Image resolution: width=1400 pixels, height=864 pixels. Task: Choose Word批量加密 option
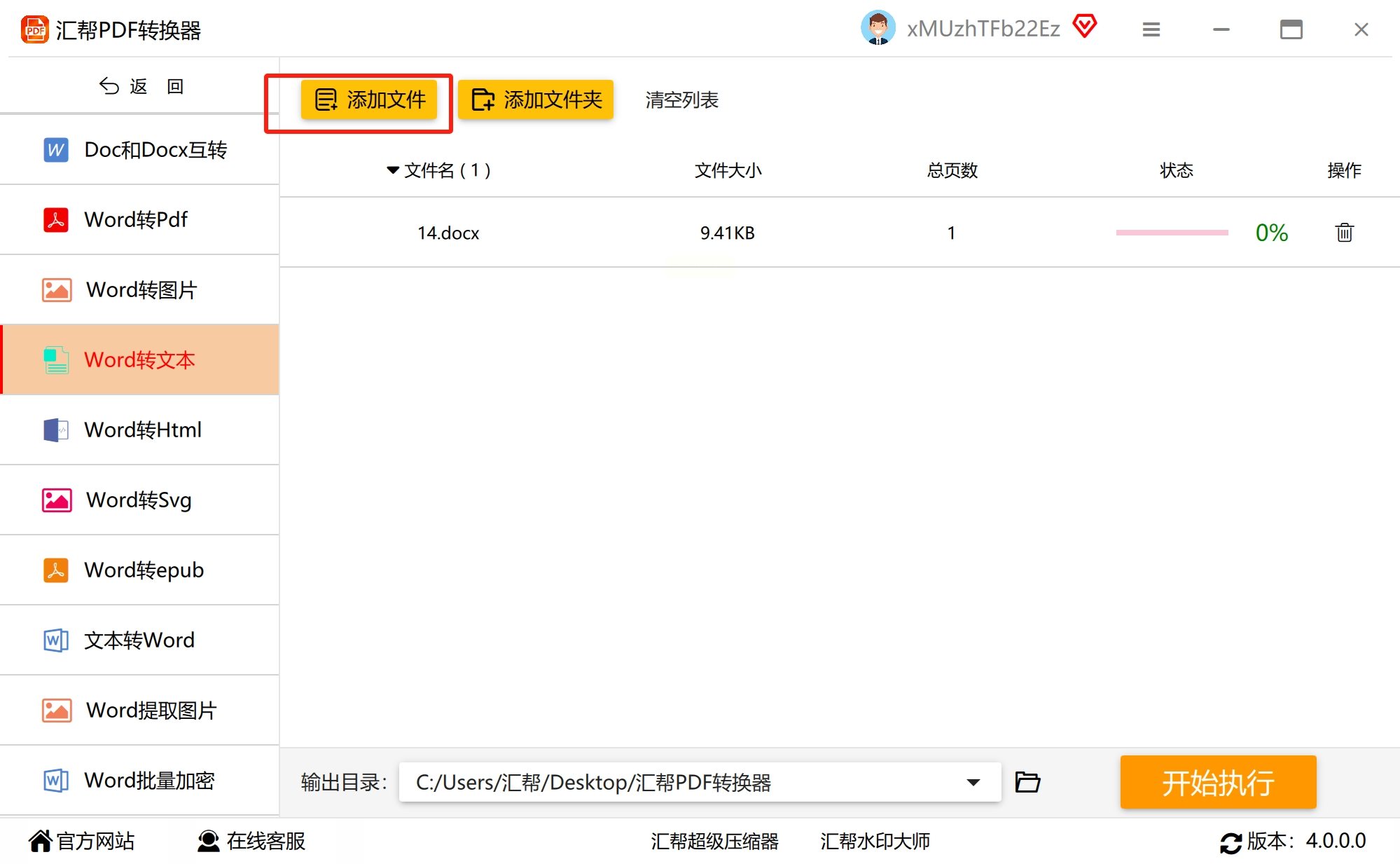[x=148, y=781]
